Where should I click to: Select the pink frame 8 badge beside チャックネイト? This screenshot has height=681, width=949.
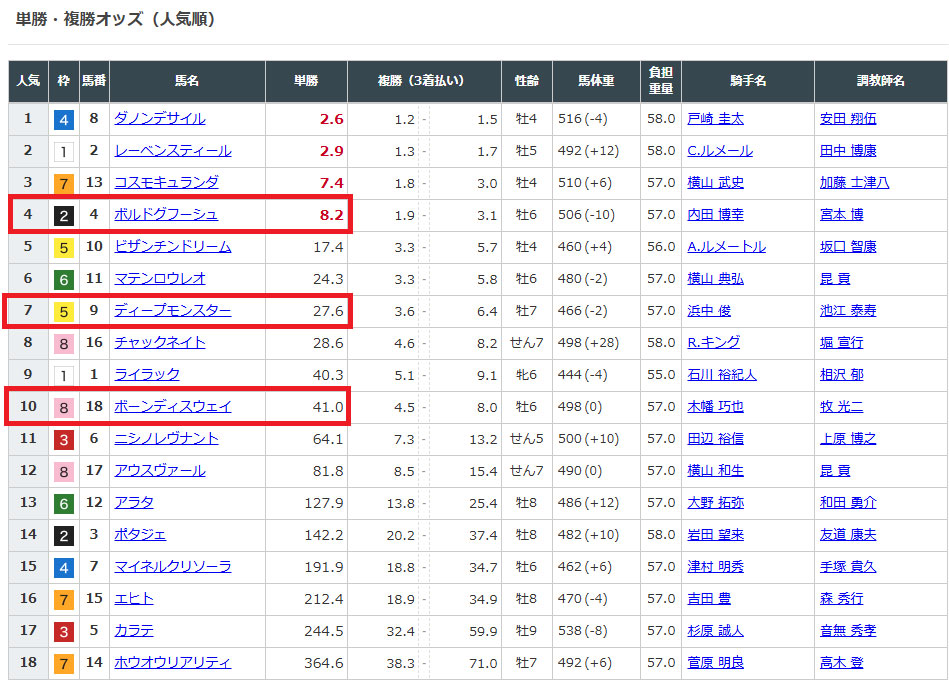coord(64,343)
